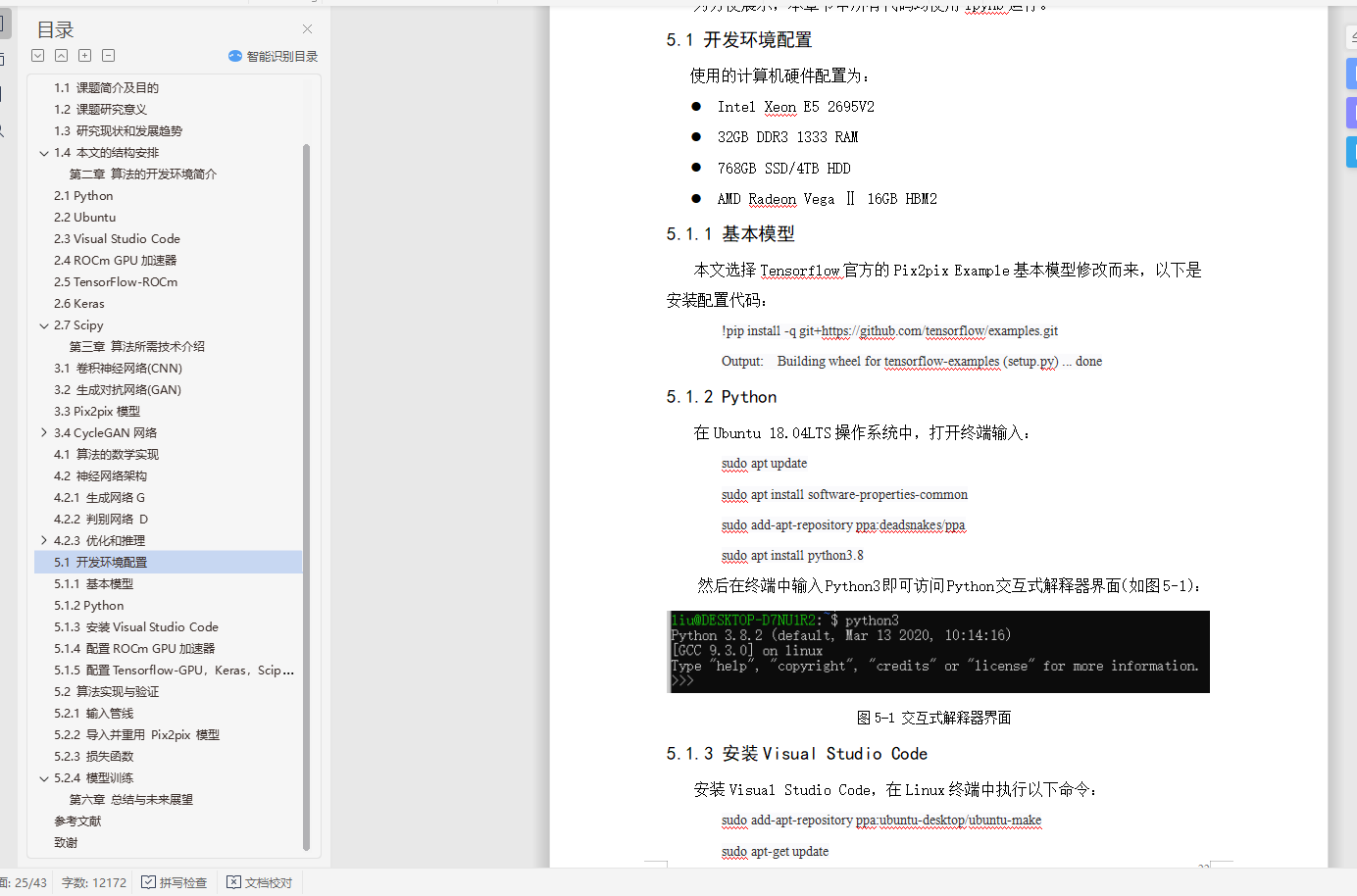Expand the 3.4 CycleGAN 网络 outline node
The height and width of the screenshot is (896, 1357).
(44, 432)
